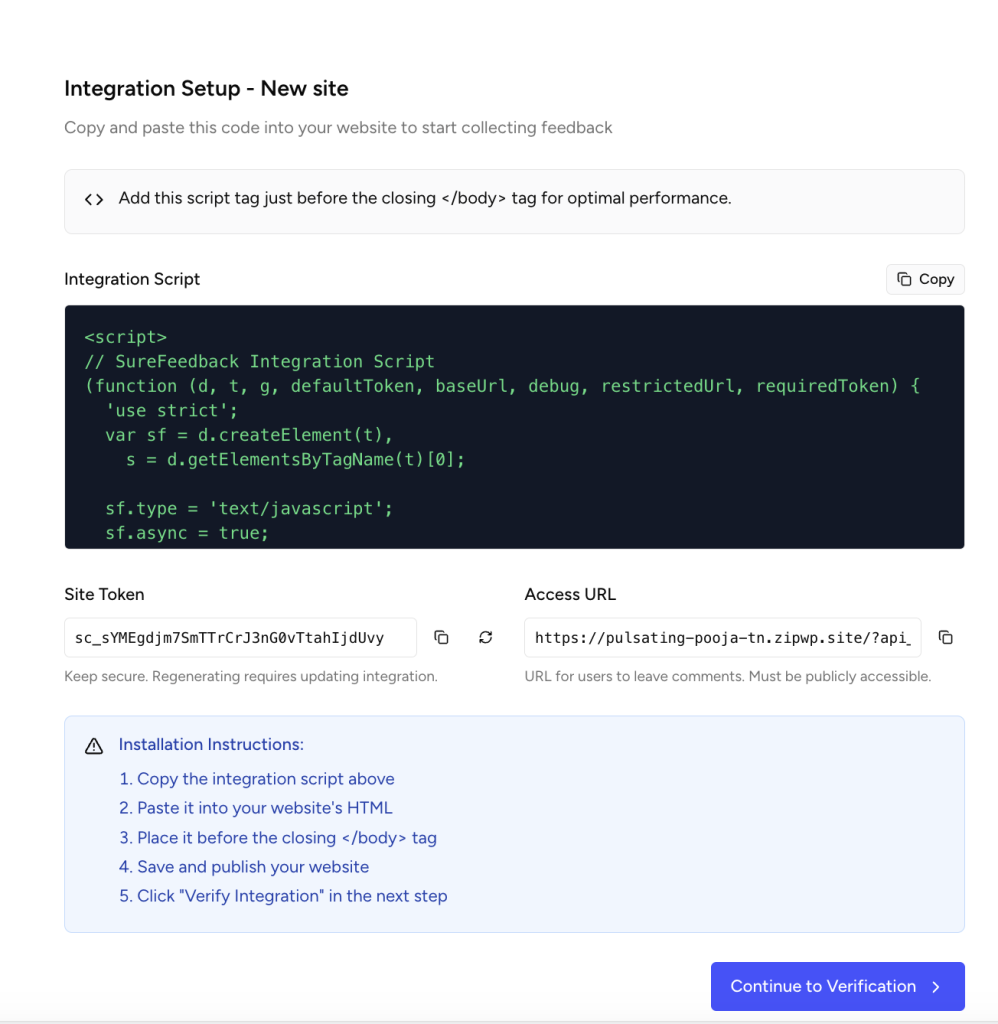Click the code tag icon in the tip banner
Screen dimensions: 998x1024
point(92,198)
